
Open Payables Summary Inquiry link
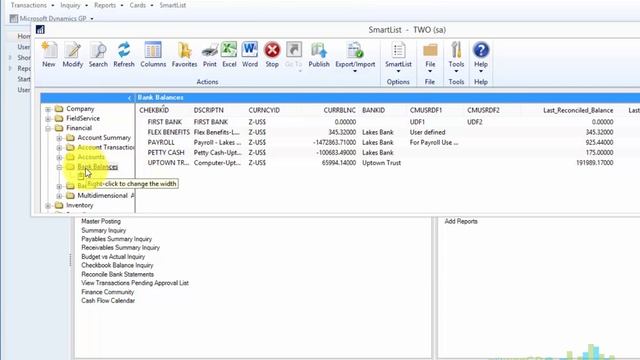click(116, 239)
